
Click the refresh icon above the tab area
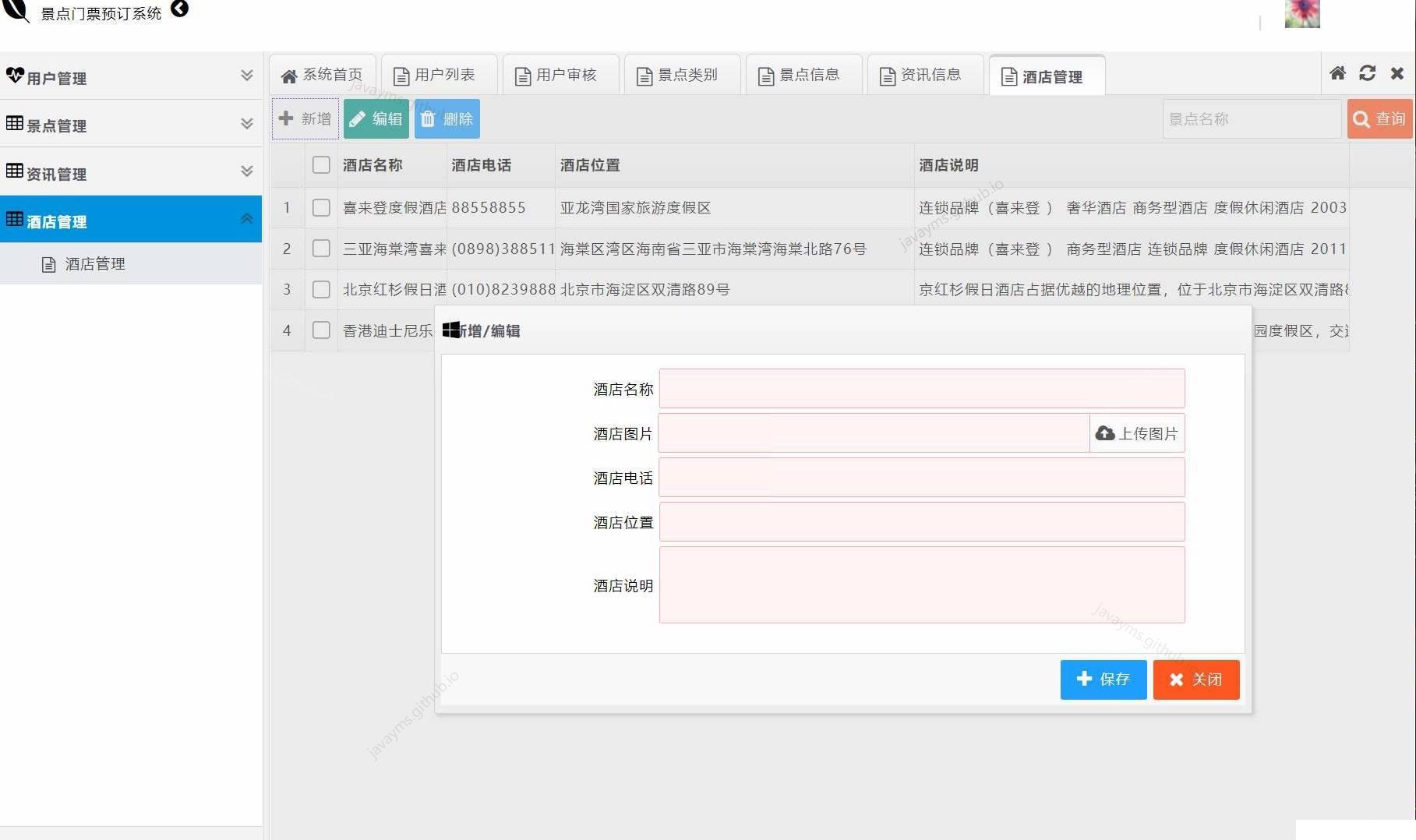tap(1367, 73)
